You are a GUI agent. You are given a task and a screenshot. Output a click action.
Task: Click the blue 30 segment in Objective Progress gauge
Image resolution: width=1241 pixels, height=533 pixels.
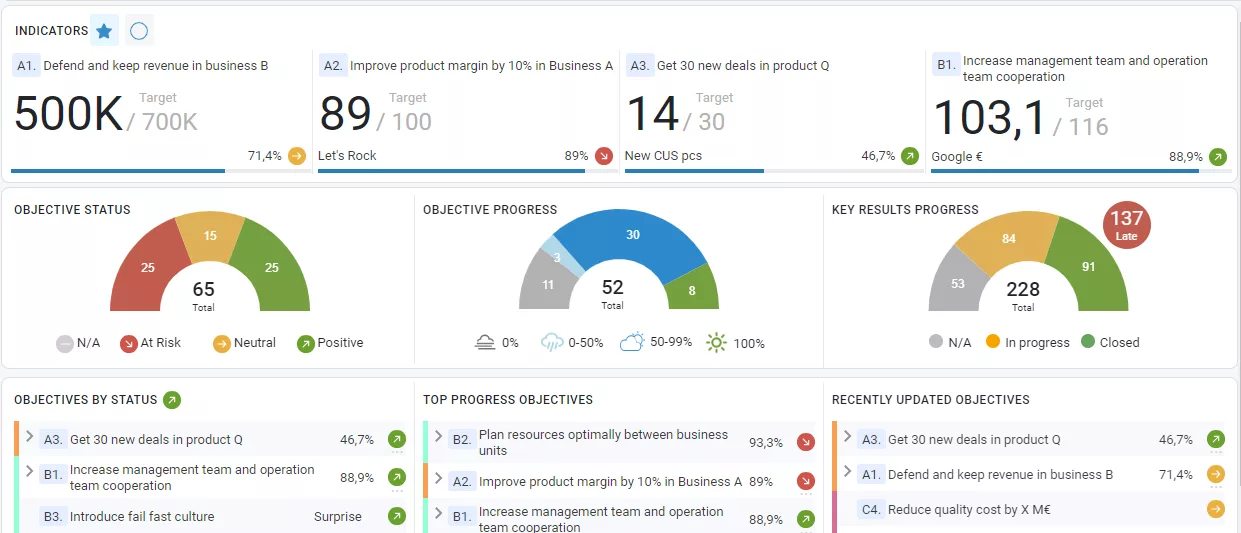tap(632, 236)
